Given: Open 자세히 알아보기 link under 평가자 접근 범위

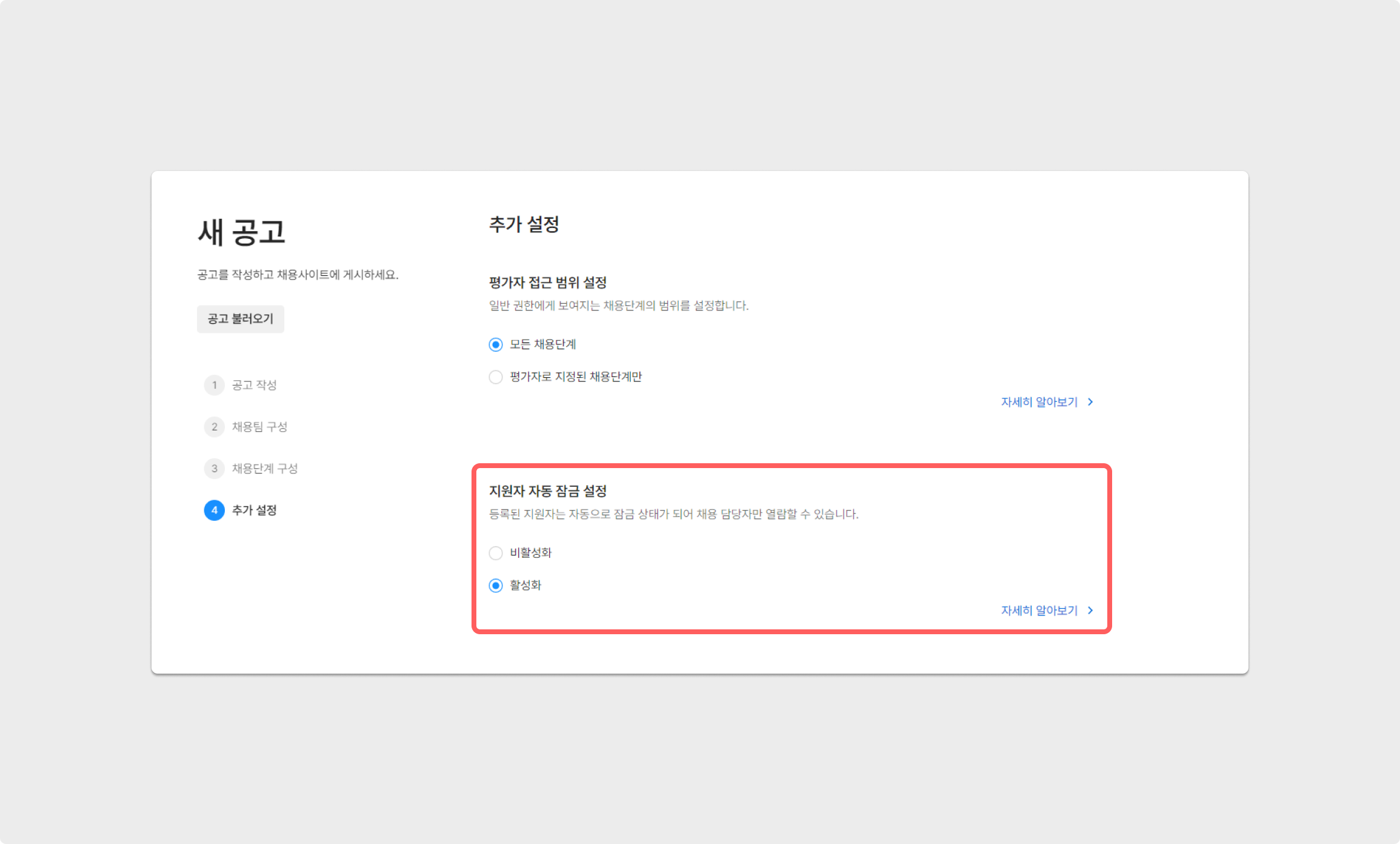Looking at the screenshot, I should tap(1039, 402).
